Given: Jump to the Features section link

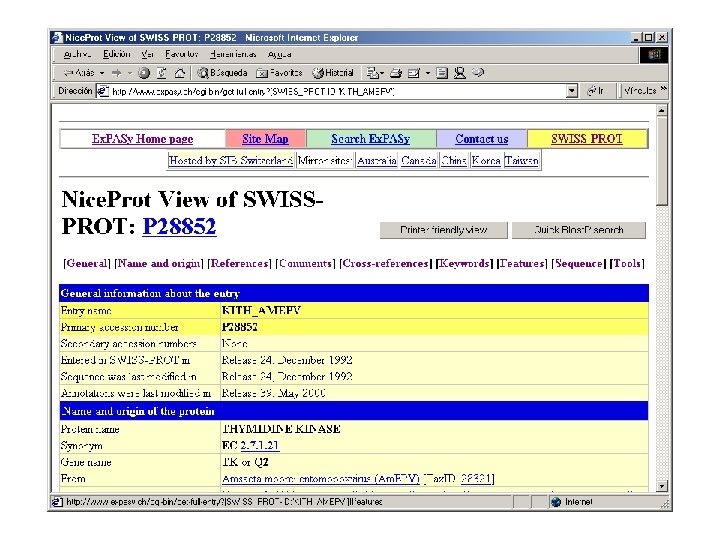Looking at the screenshot, I should (522, 264).
